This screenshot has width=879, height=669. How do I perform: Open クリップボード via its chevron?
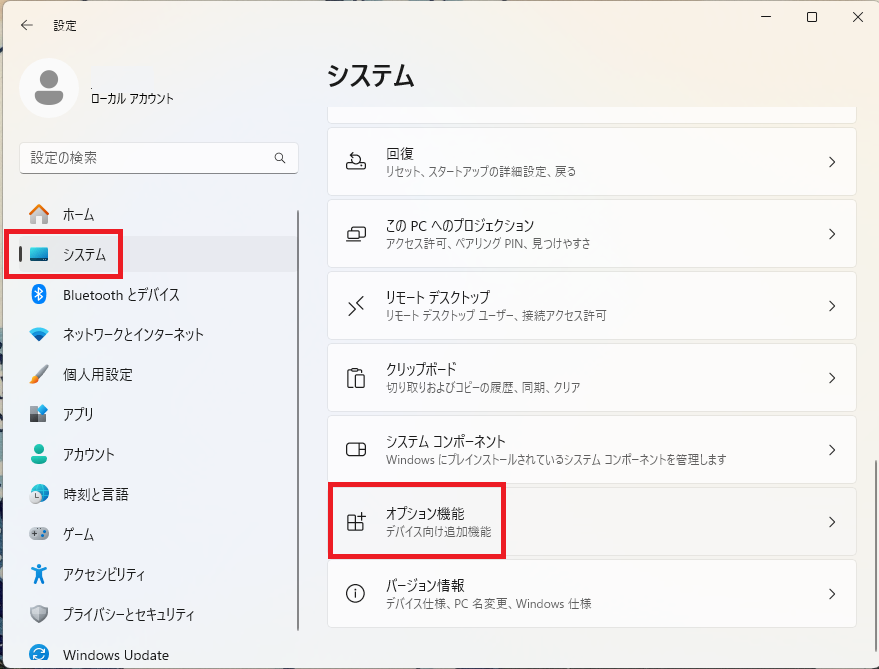tap(832, 378)
